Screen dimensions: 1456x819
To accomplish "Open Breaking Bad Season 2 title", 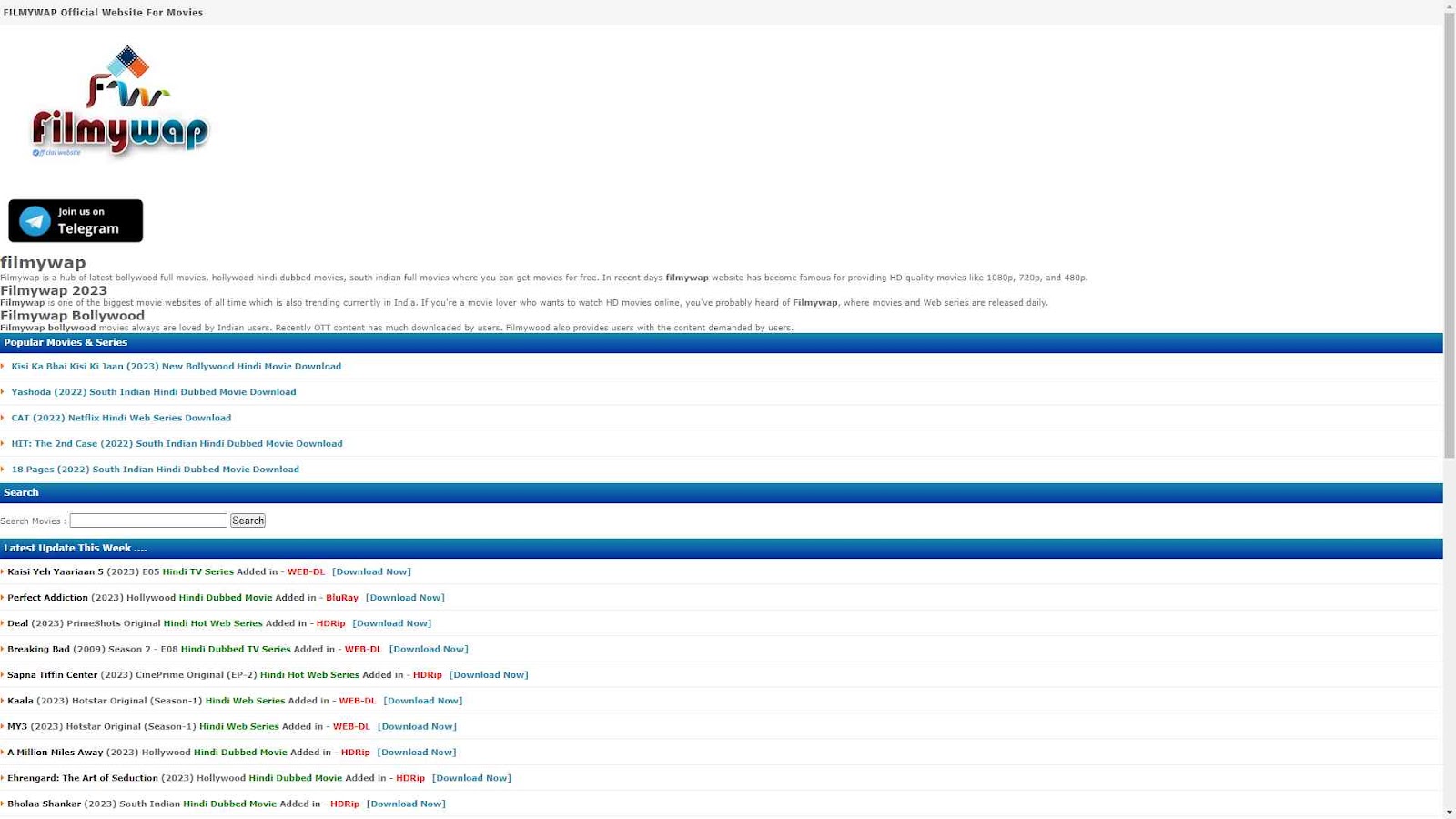I will [38, 649].
